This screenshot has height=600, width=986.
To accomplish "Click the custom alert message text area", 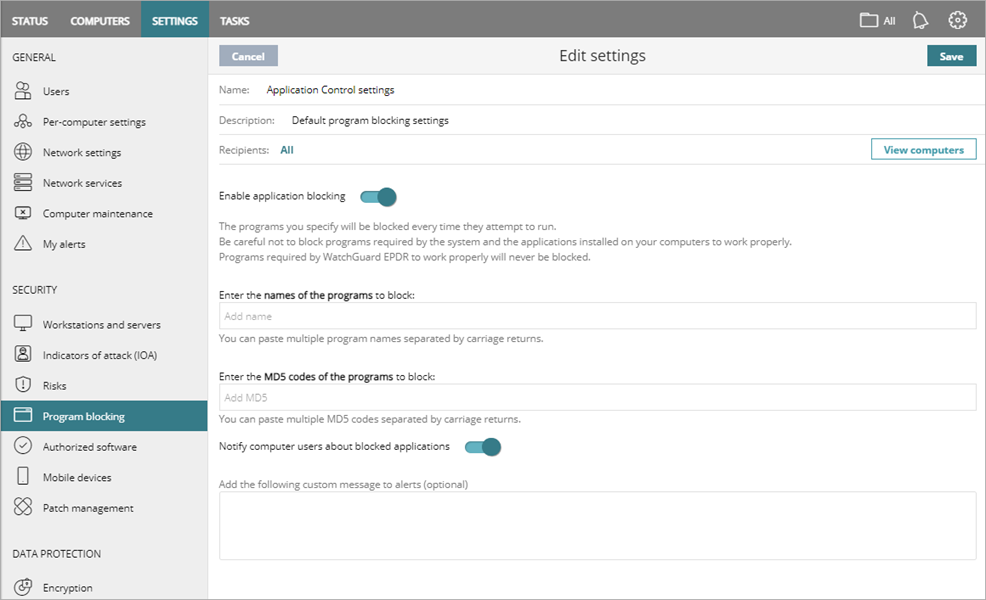I will [597, 525].
